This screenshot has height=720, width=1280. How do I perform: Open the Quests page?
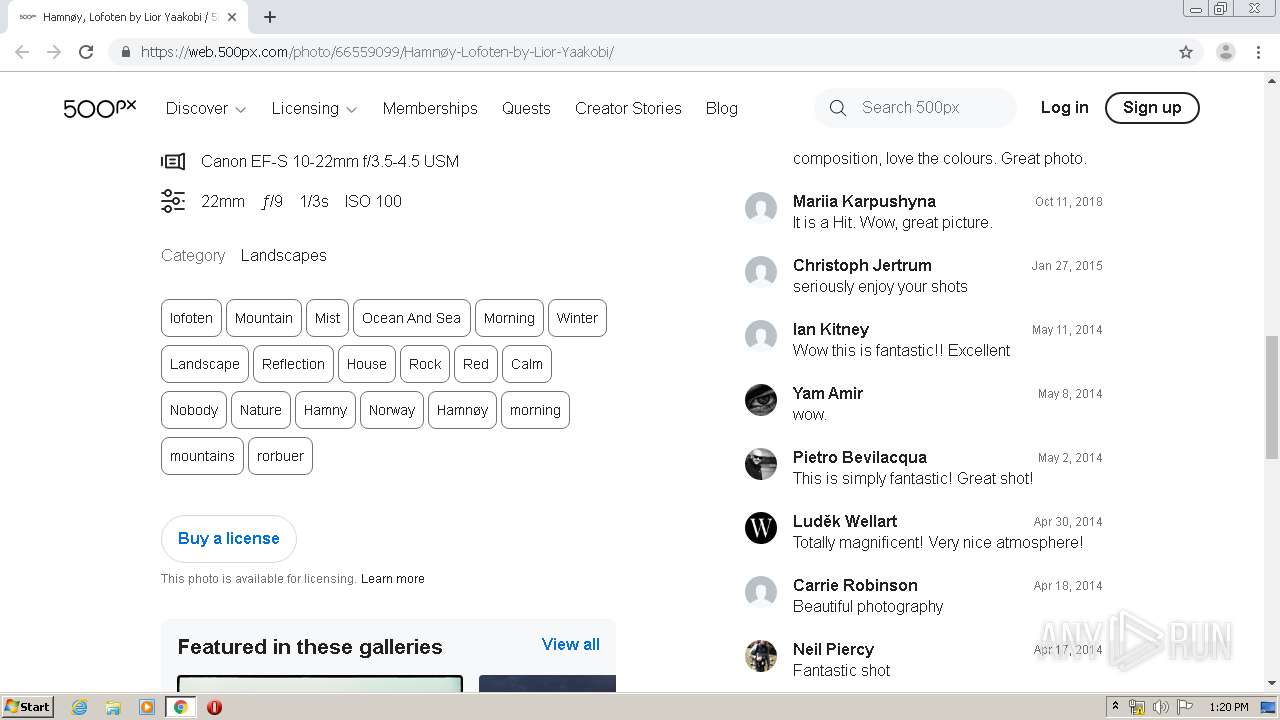click(x=526, y=108)
